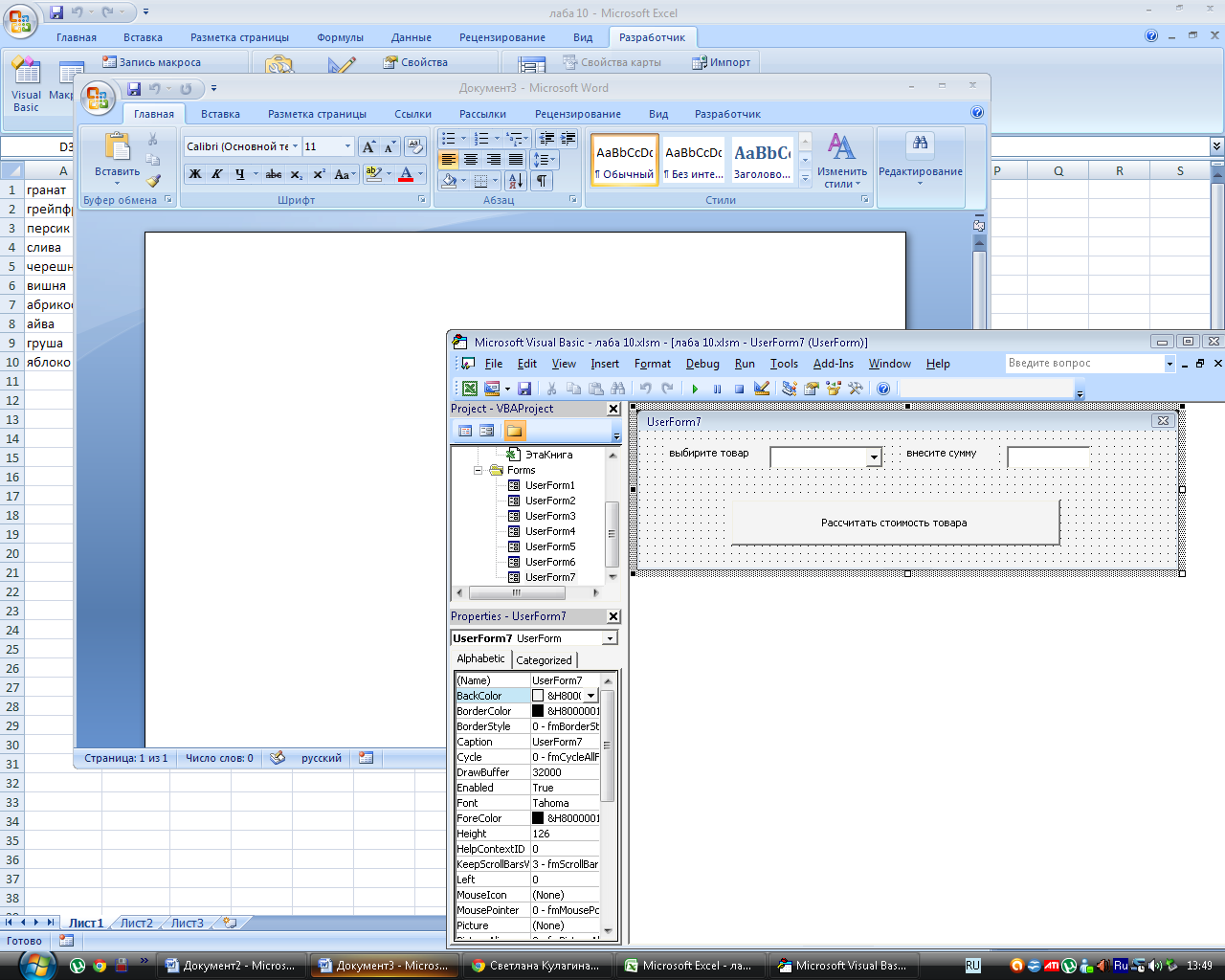Click the Find binoculars icon in VBA toolbar
This screenshot has width=1225, height=980.
618,389
